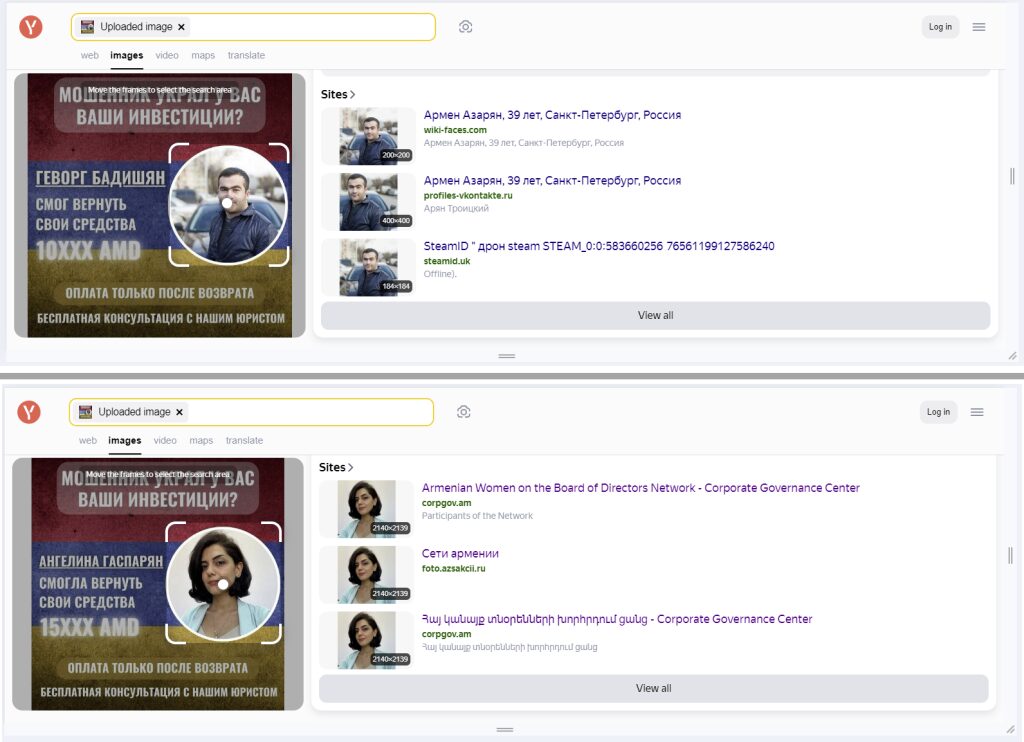Click View all below the steamid.uk result
Image resolution: width=1024 pixels, height=742 pixels.
click(x=655, y=316)
